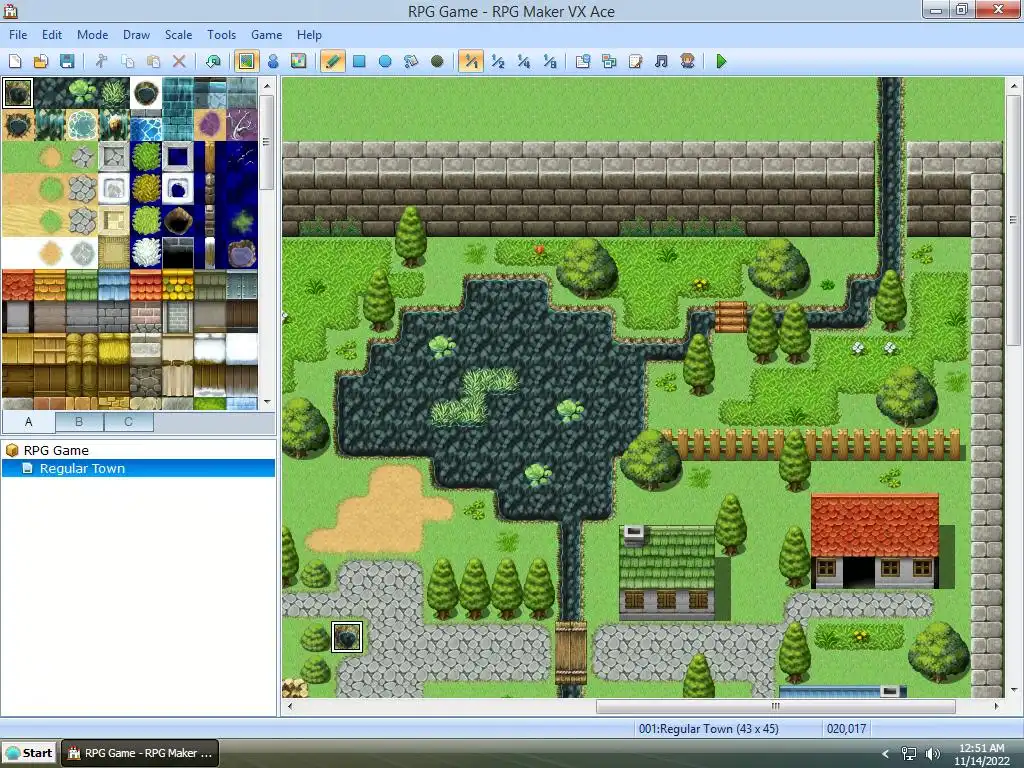Open the Tools menu
The image size is (1024, 768).
[221, 35]
